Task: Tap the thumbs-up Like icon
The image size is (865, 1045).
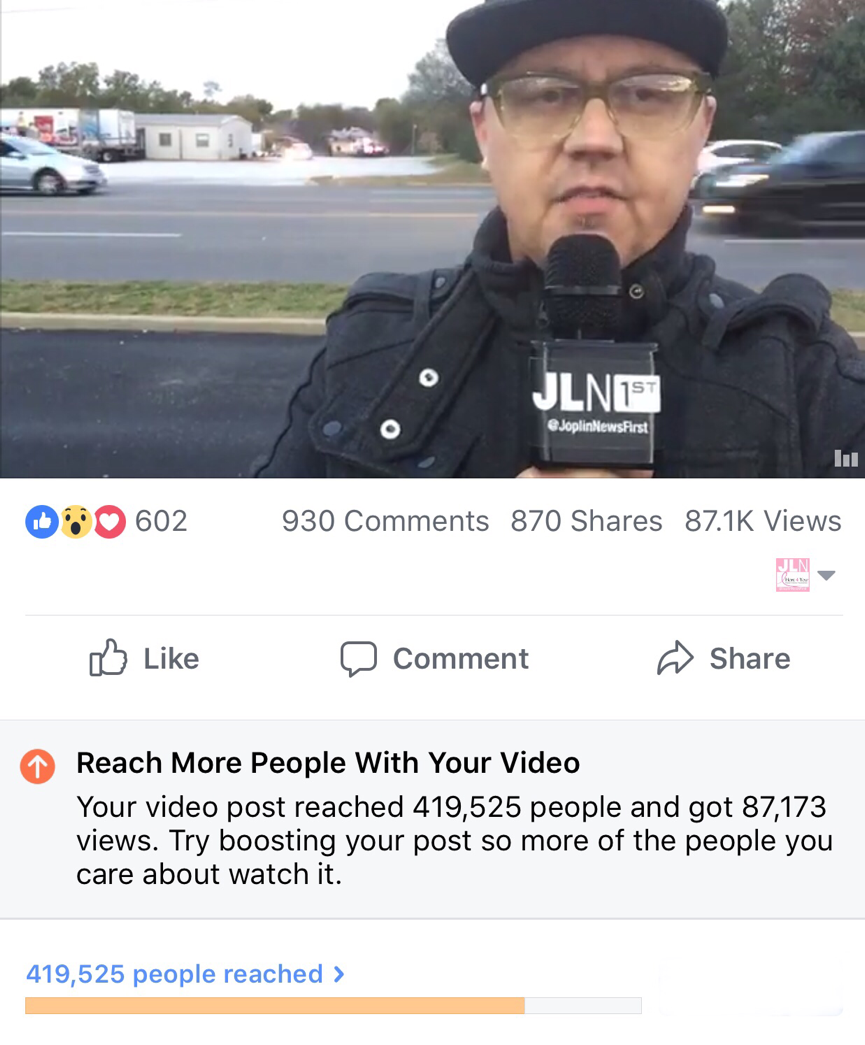Action: pos(108,658)
